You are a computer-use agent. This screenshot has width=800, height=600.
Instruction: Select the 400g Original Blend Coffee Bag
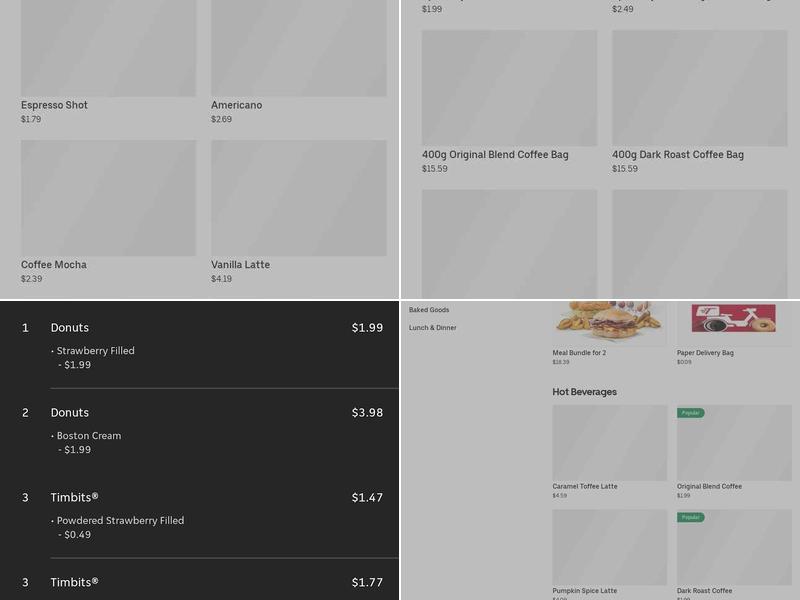point(509,88)
